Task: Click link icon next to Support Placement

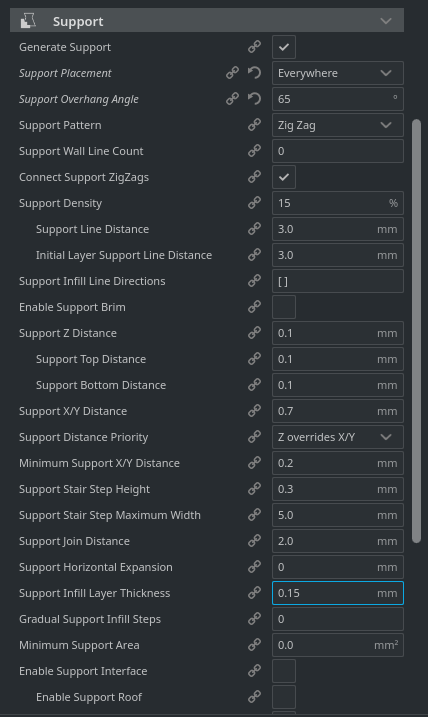Action: (x=232, y=73)
